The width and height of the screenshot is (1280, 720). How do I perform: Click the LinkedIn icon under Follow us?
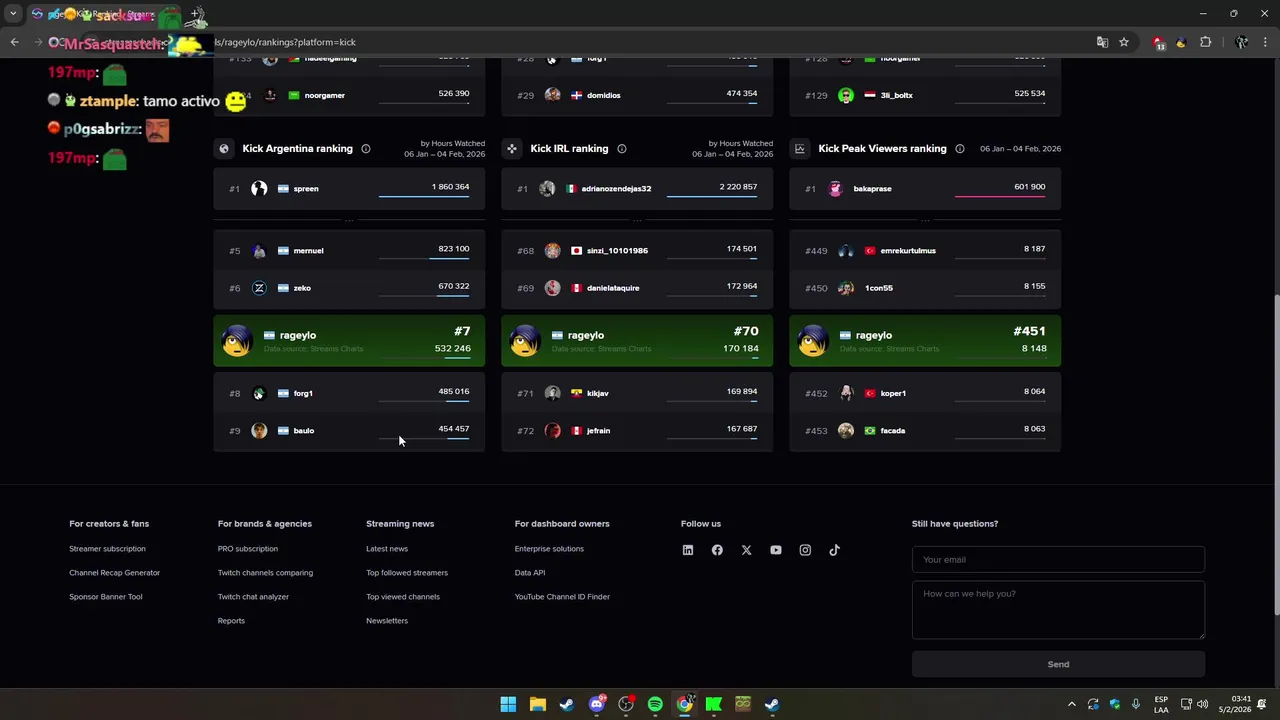(x=688, y=550)
